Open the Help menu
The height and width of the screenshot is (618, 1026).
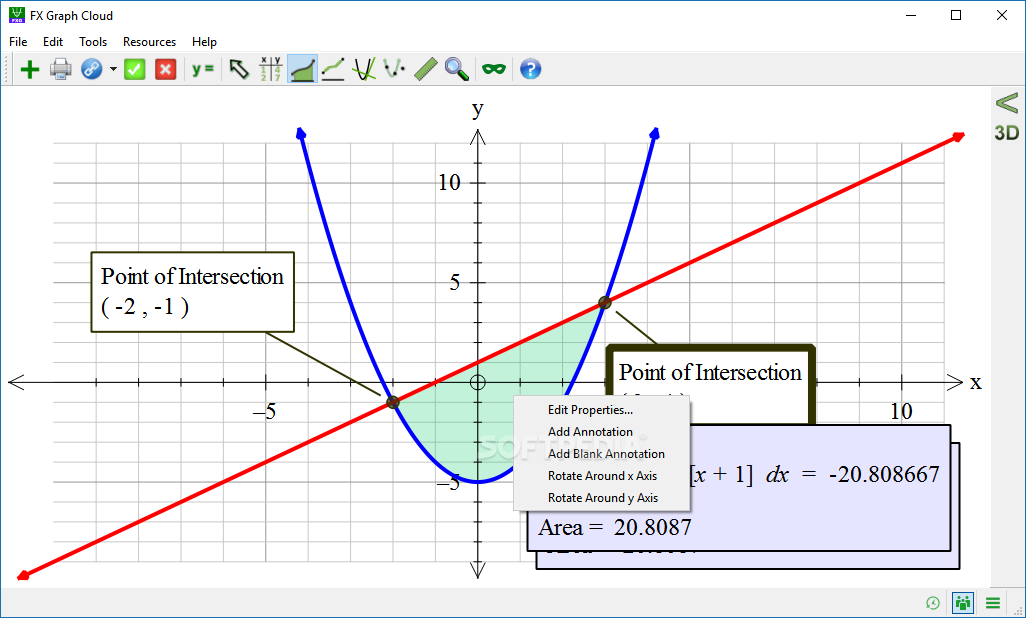click(204, 42)
